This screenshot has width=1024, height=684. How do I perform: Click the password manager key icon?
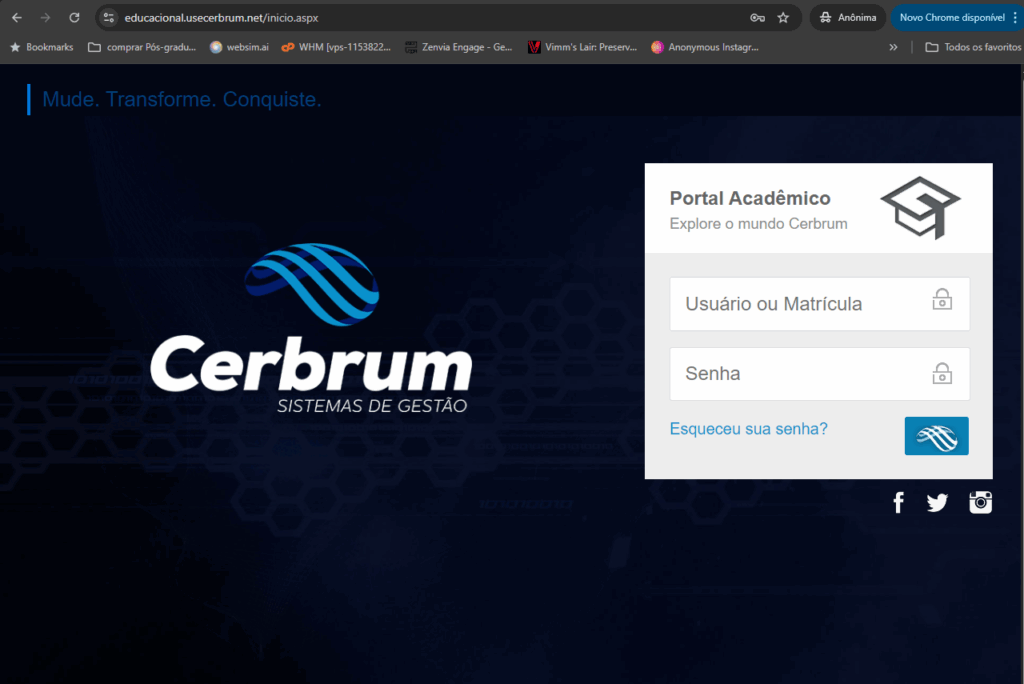coord(758,18)
